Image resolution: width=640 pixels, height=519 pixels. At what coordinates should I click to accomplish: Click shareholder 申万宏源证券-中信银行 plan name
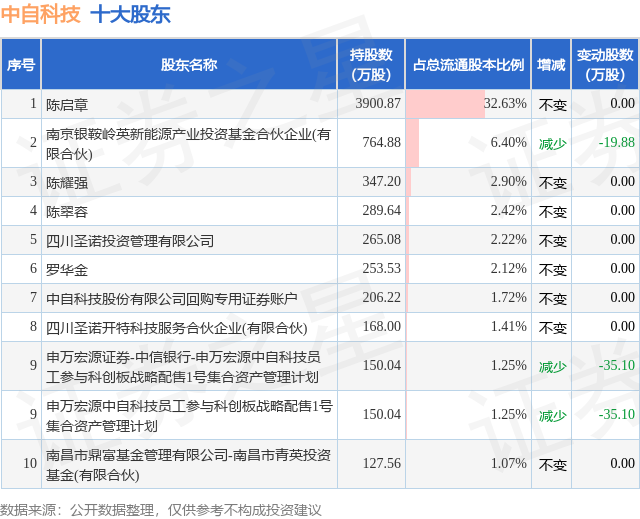183,367
